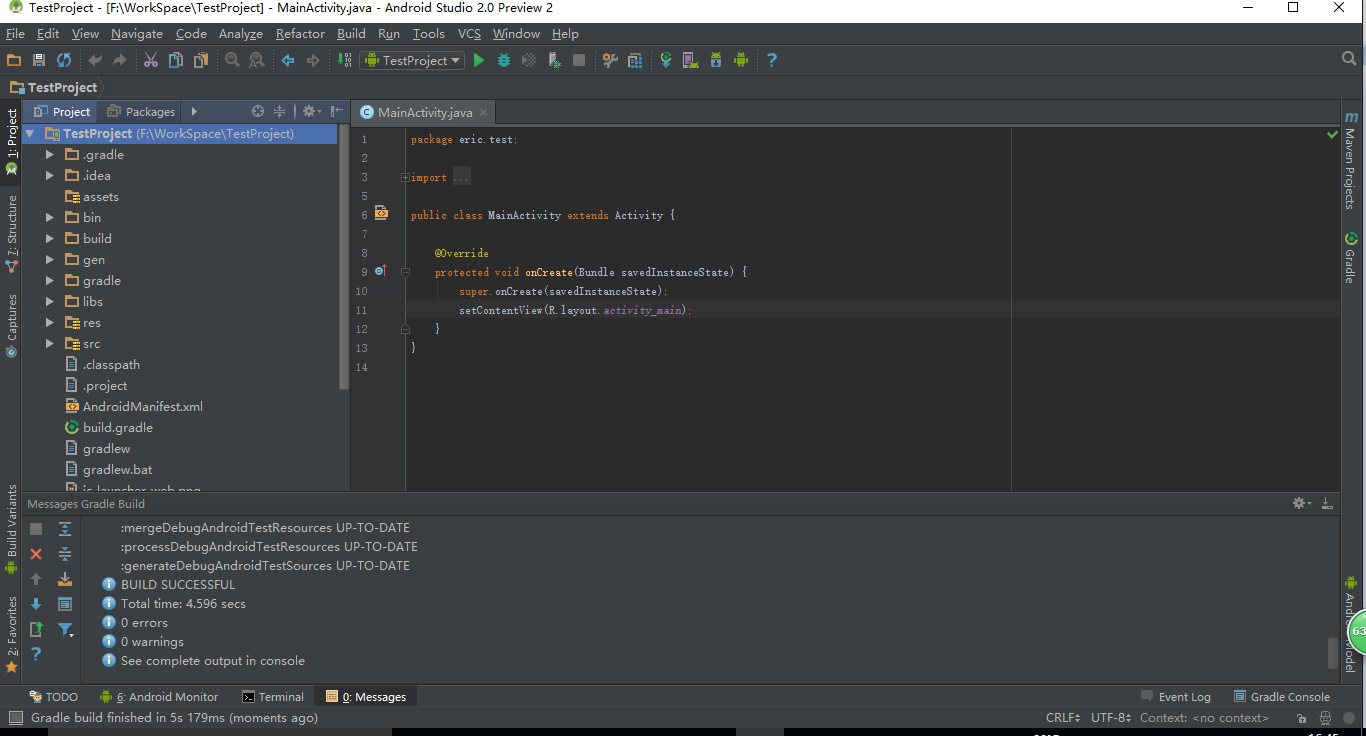The width and height of the screenshot is (1366, 736).
Task: Toggle the 1: Project tool window button
Action: [11, 142]
